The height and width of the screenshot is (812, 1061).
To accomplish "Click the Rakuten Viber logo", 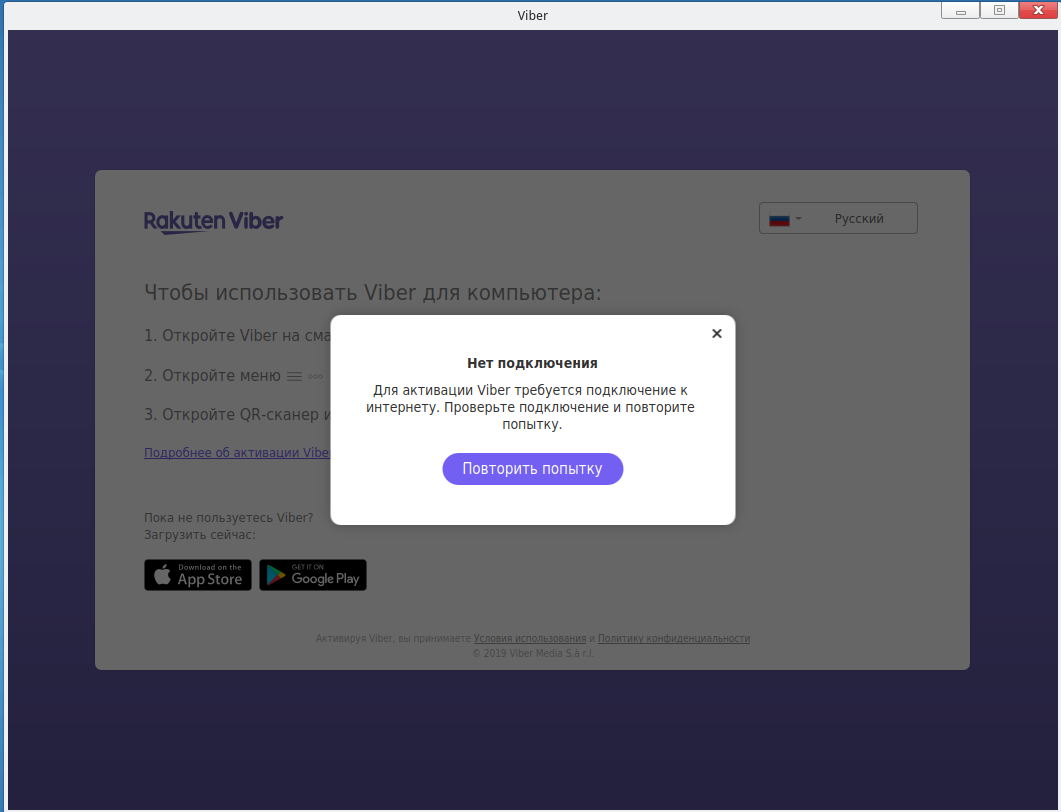I will pyautogui.click(x=213, y=221).
